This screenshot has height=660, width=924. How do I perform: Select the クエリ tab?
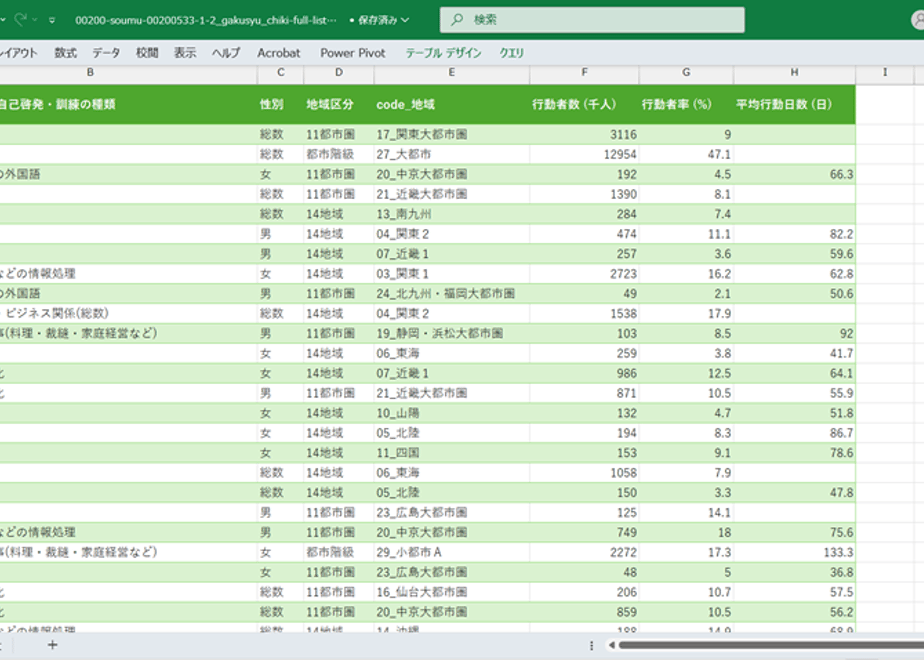[x=512, y=53]
